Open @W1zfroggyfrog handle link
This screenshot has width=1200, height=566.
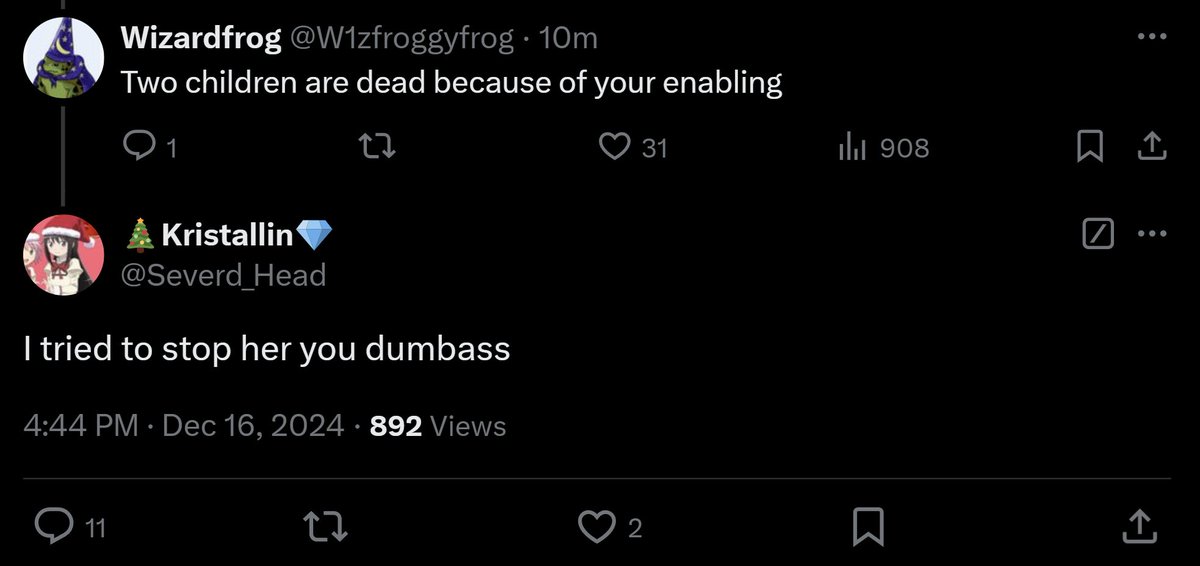point(401,39)
